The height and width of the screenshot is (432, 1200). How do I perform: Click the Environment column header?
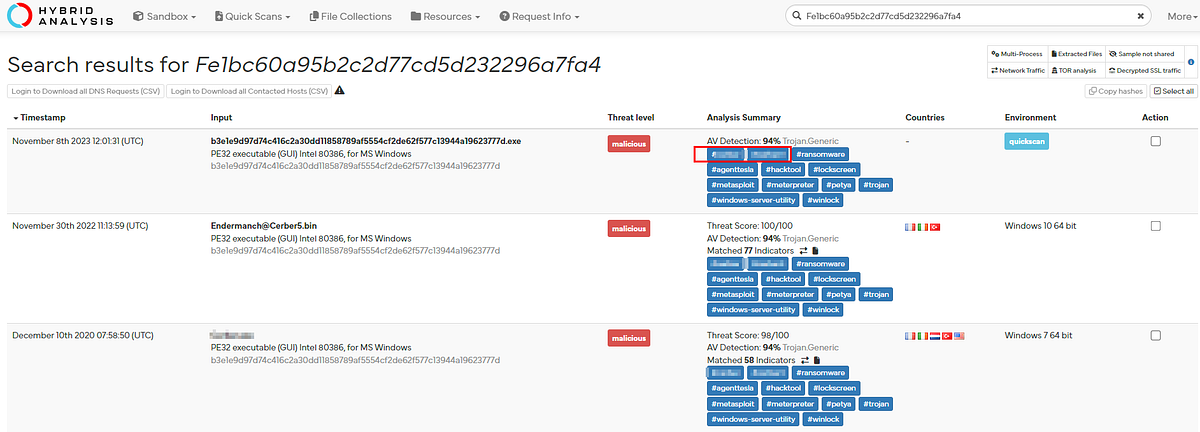click(x=1030, y=118)
